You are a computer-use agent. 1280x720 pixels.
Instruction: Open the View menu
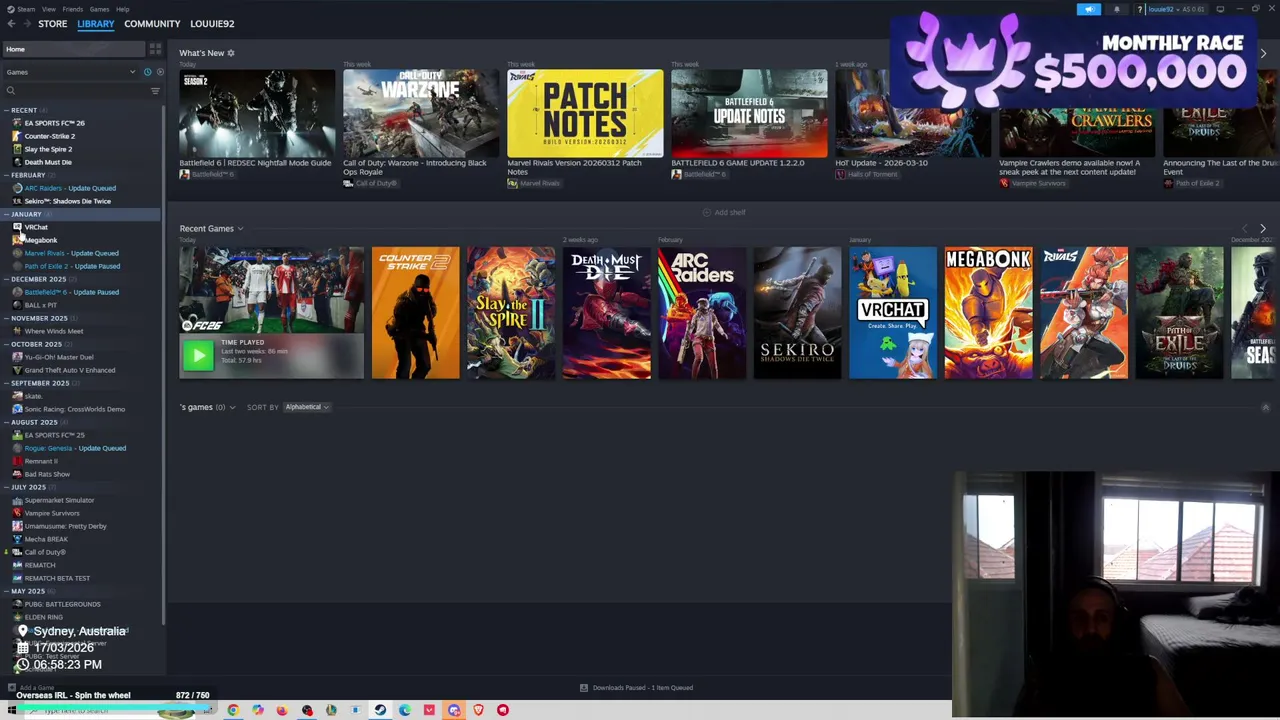48,9
